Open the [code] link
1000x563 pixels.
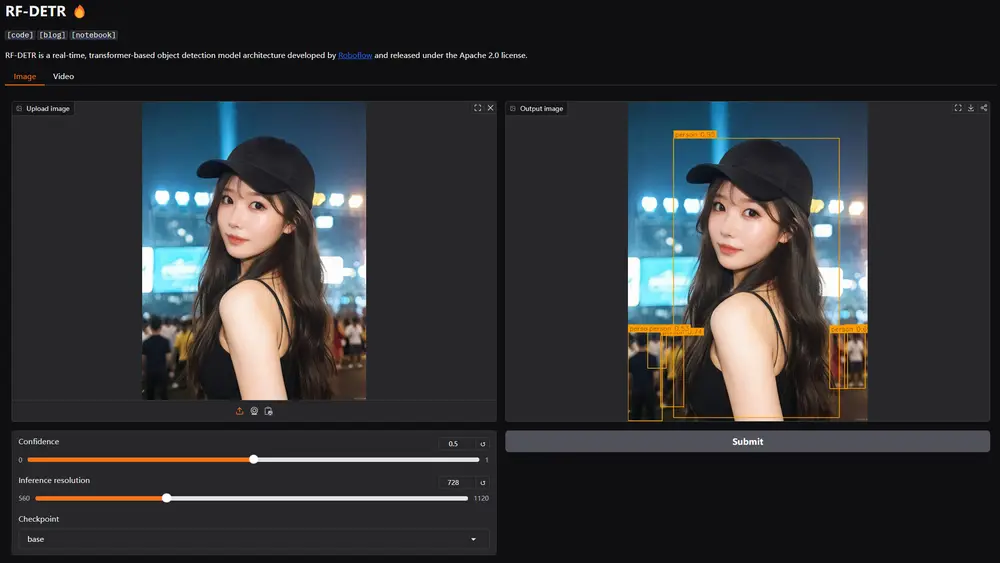pyautogui.click(x=20, y=35)
